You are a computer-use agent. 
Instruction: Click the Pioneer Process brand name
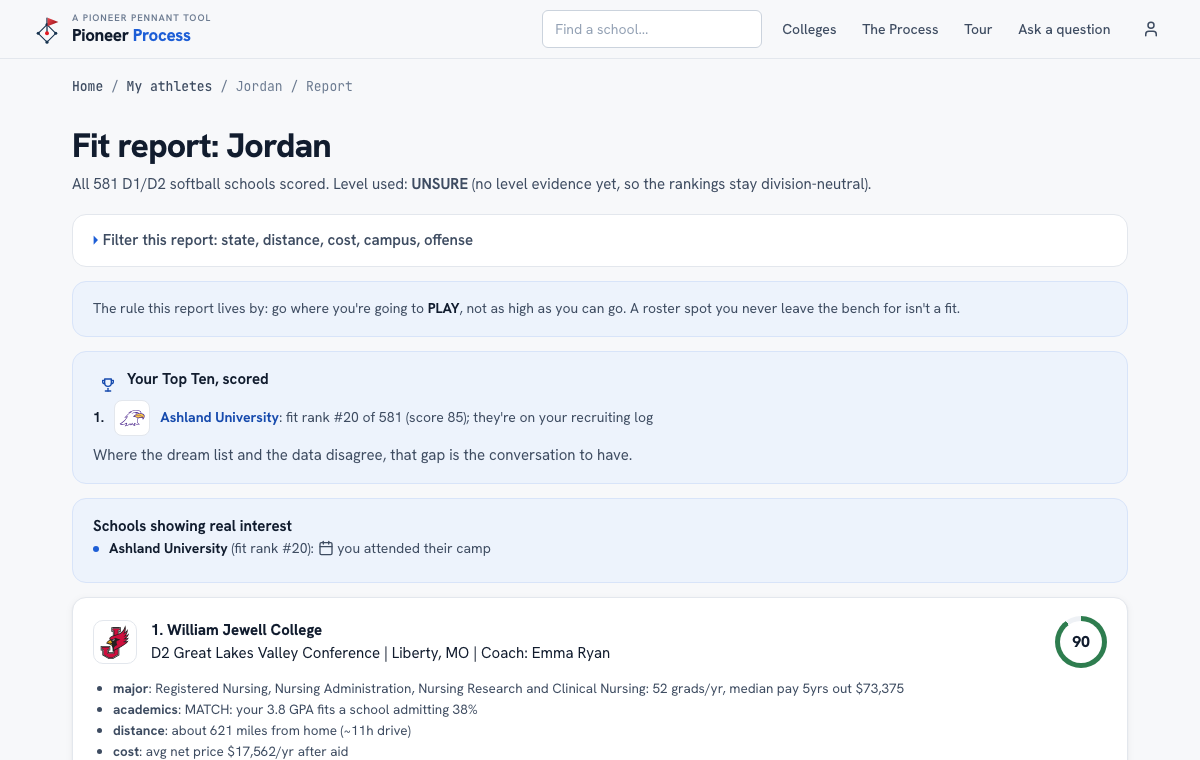tap(131, 36)
